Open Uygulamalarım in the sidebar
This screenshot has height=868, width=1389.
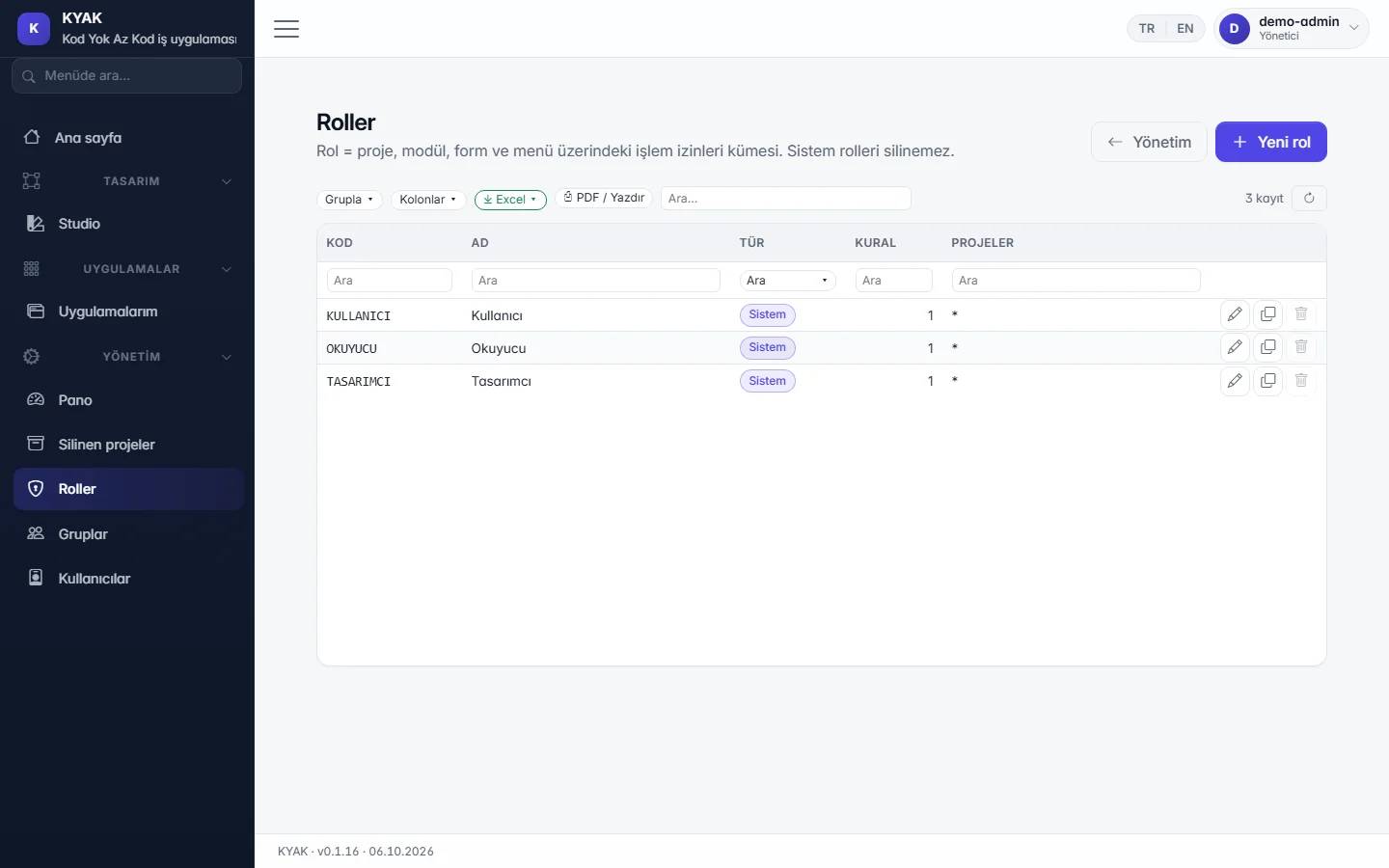click(127, 312)
